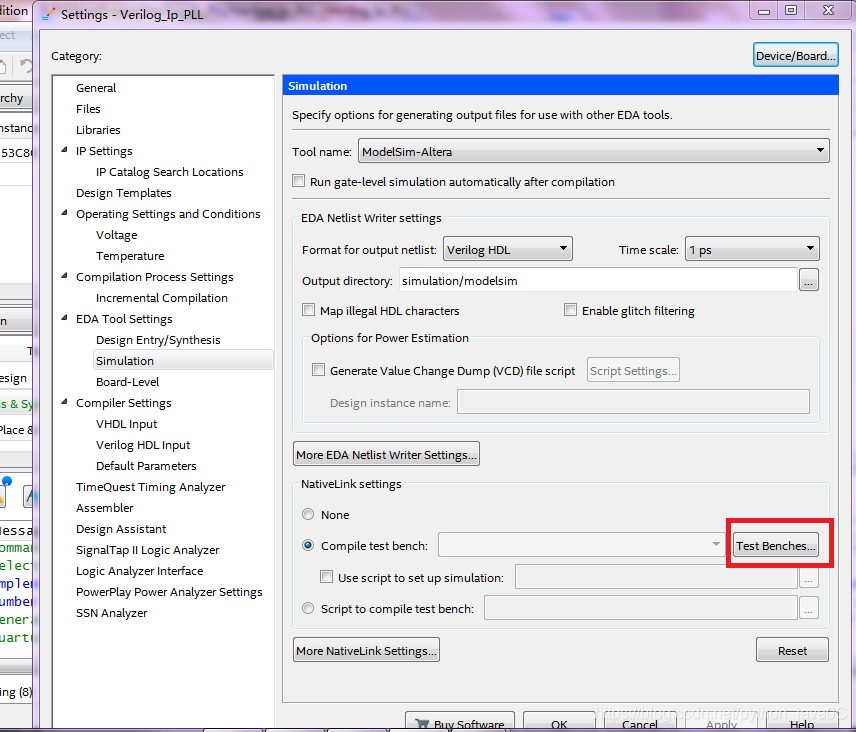Screen dimensions: 856x732
Task: Select Compile test bench radio button
Action: coord(308,545)
